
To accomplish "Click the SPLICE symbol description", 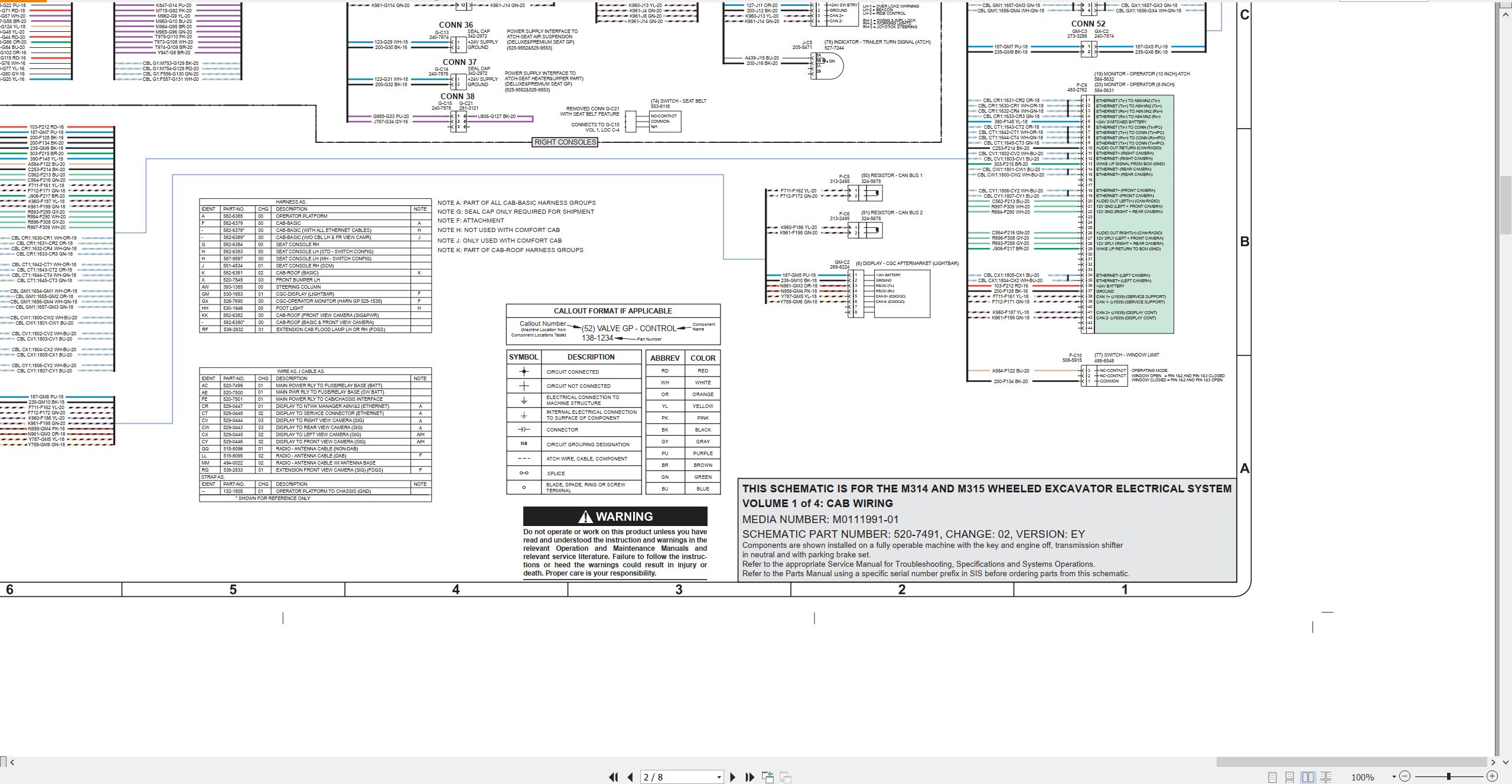I will (x=556, y=473).
